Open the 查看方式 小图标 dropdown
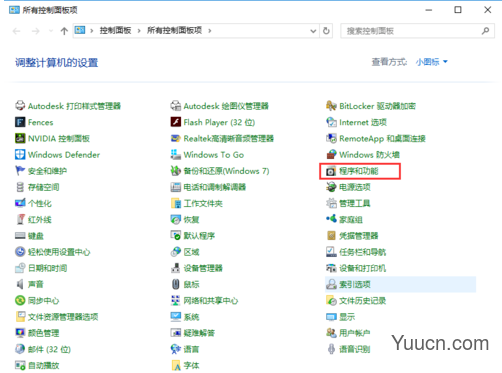This screenshot has height=373, width=502. click(432, 62)
